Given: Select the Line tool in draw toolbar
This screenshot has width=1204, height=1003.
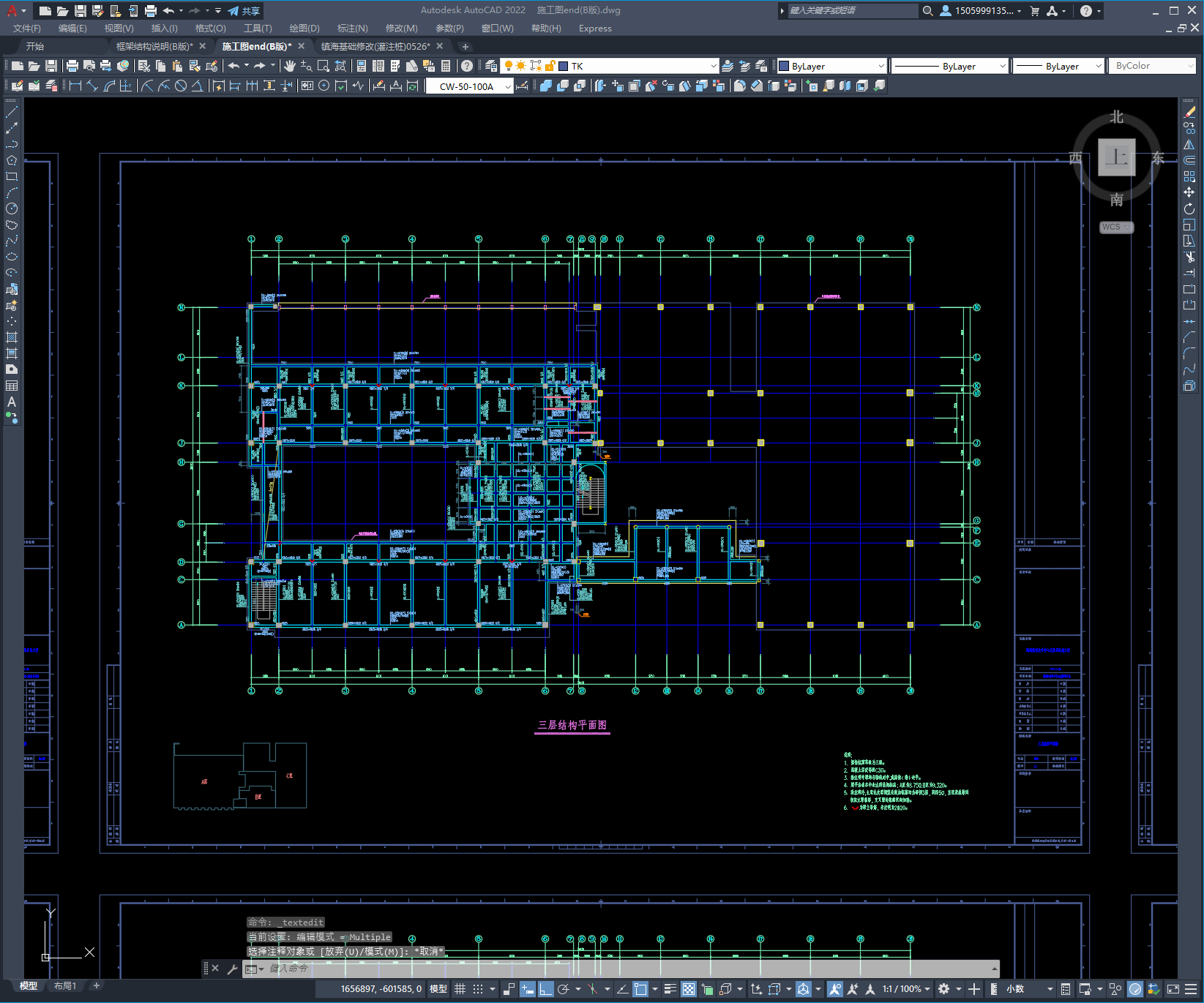Looking at the screenshot, I should tap(12, 113).
